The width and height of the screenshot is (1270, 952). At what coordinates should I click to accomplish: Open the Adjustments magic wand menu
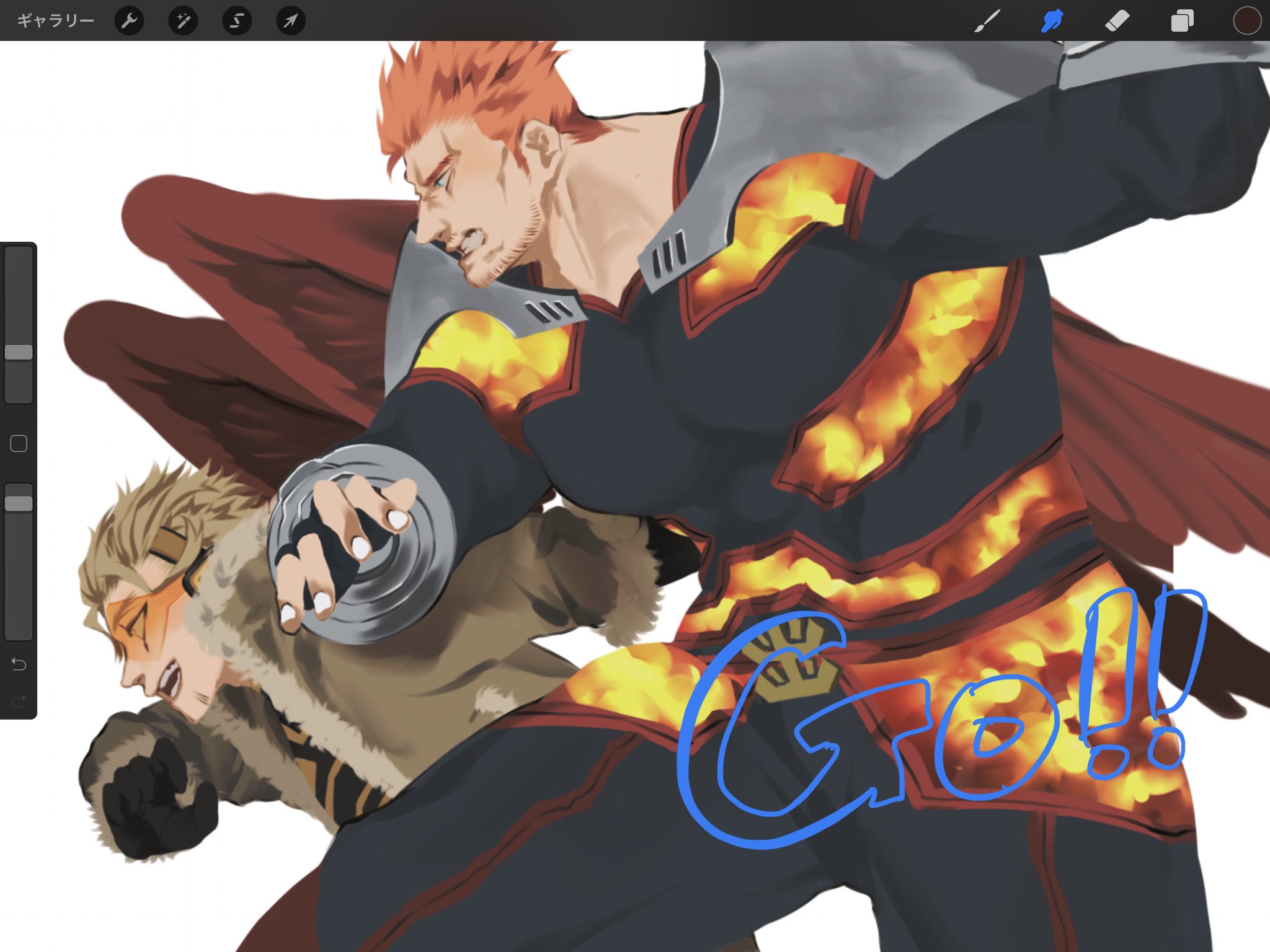183,21
